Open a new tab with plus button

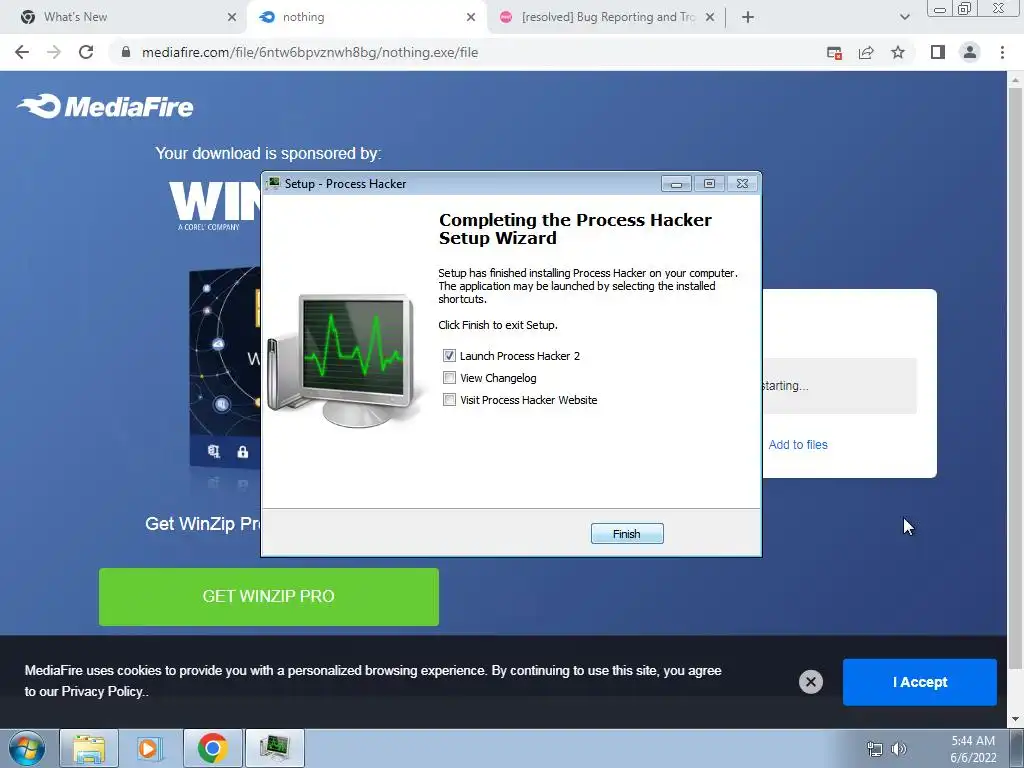tap(748, 17)
